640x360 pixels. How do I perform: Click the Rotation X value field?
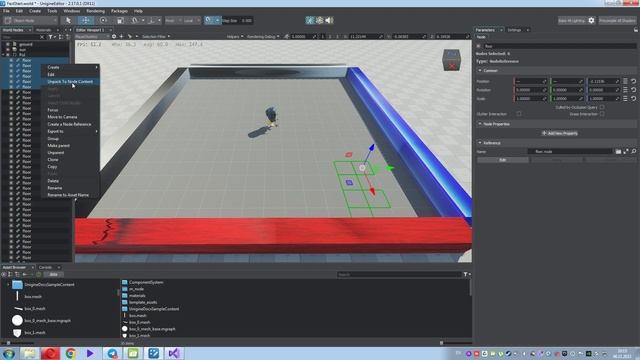pyautogui.click(x=530, y=90)
